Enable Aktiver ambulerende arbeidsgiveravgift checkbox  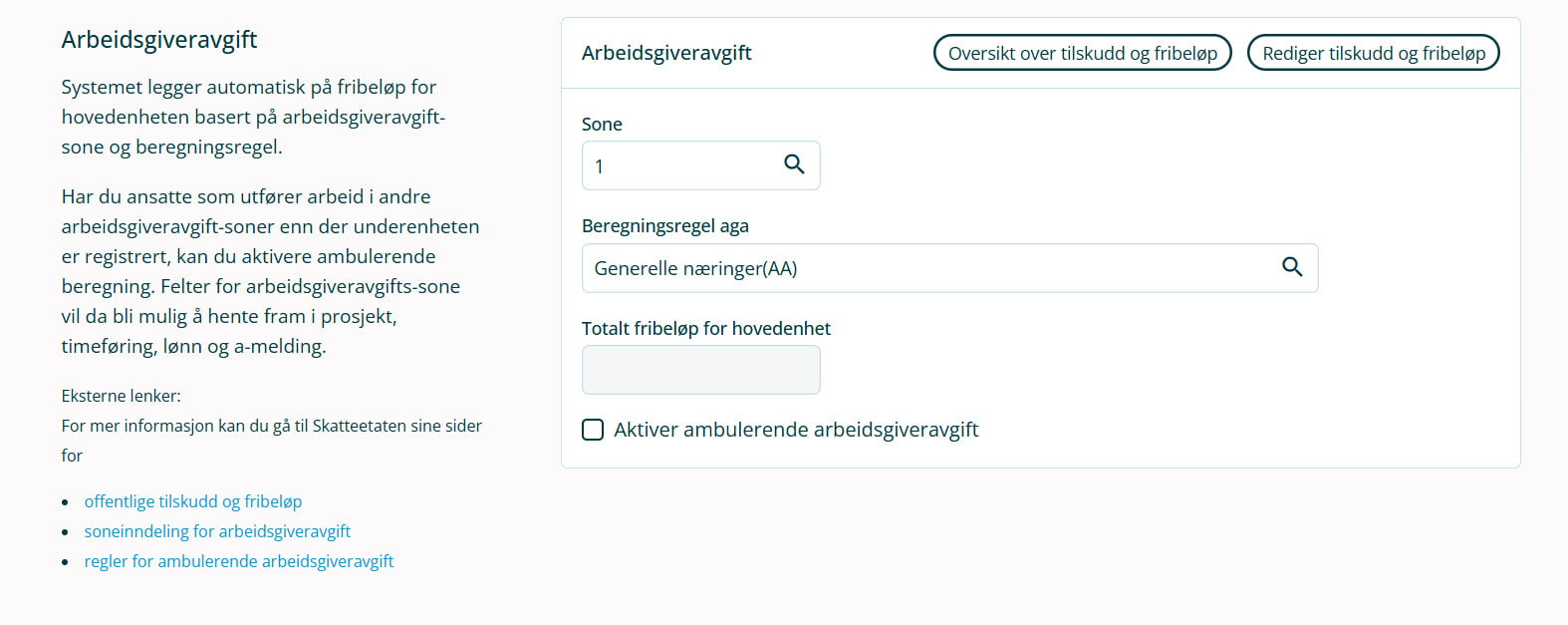click(x=593, y=430)
